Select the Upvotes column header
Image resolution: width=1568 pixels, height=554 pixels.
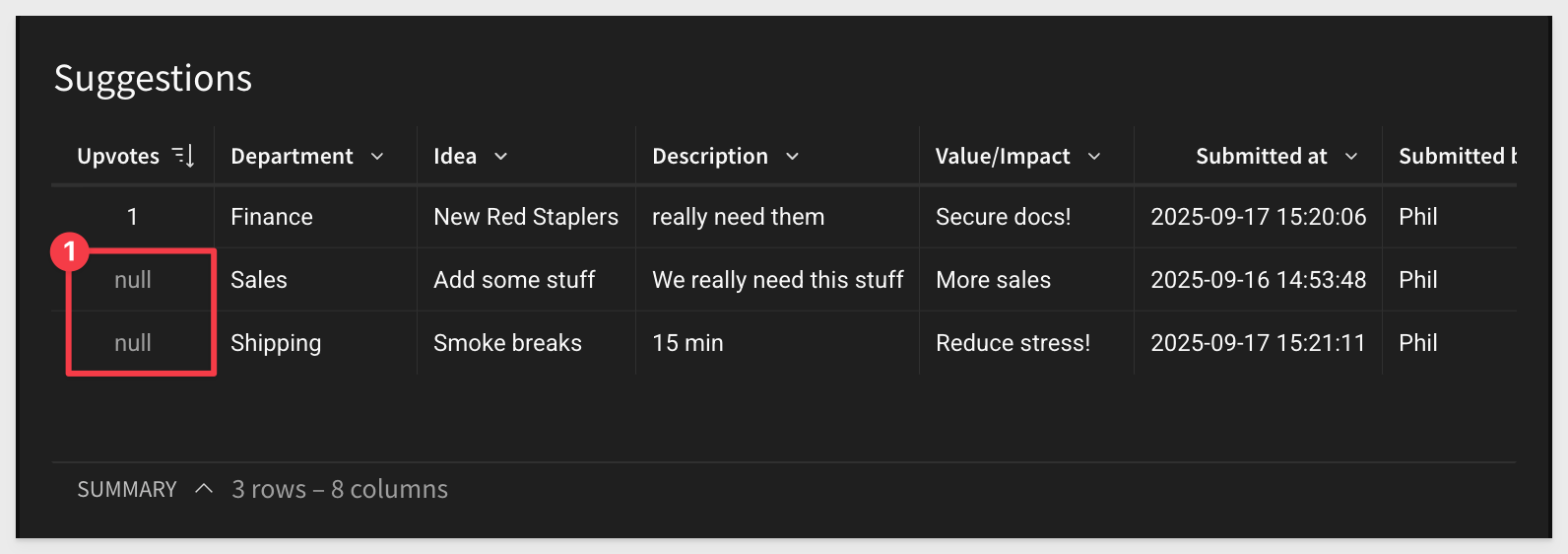point(118,157)
